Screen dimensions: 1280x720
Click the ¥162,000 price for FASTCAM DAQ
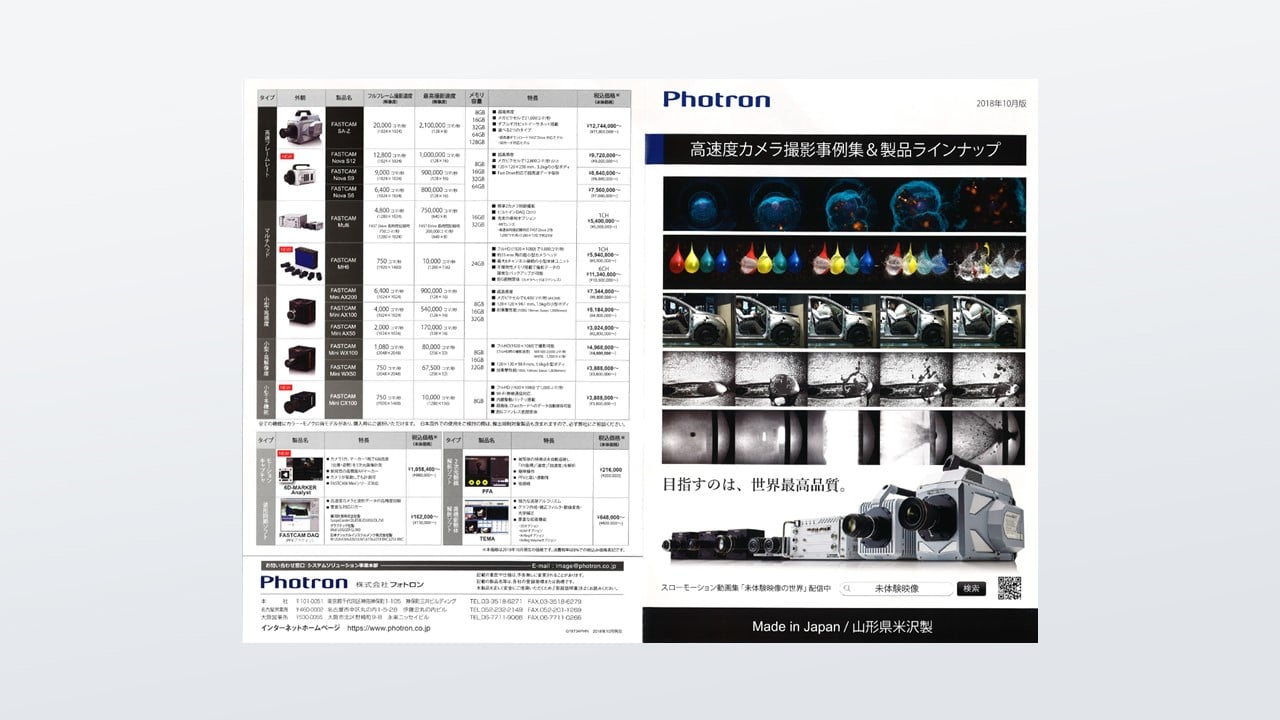[x=425, y=517]
